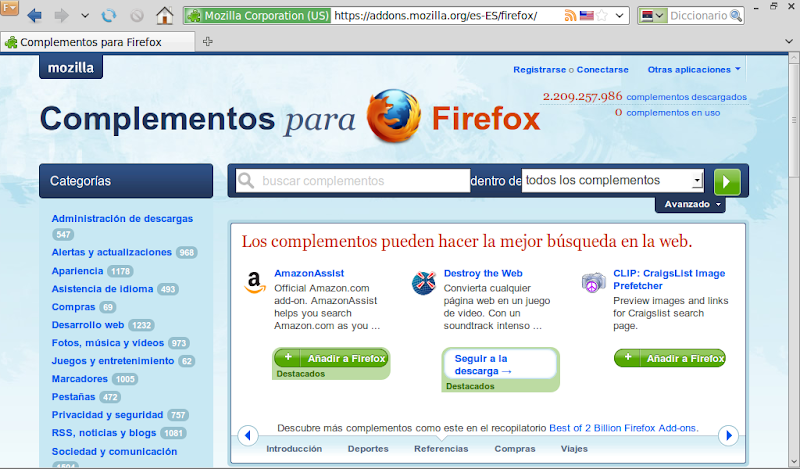Viewport: 800px width, 469px height.
Task: Click Seguir a la descarga button
Action: point(500,364)
